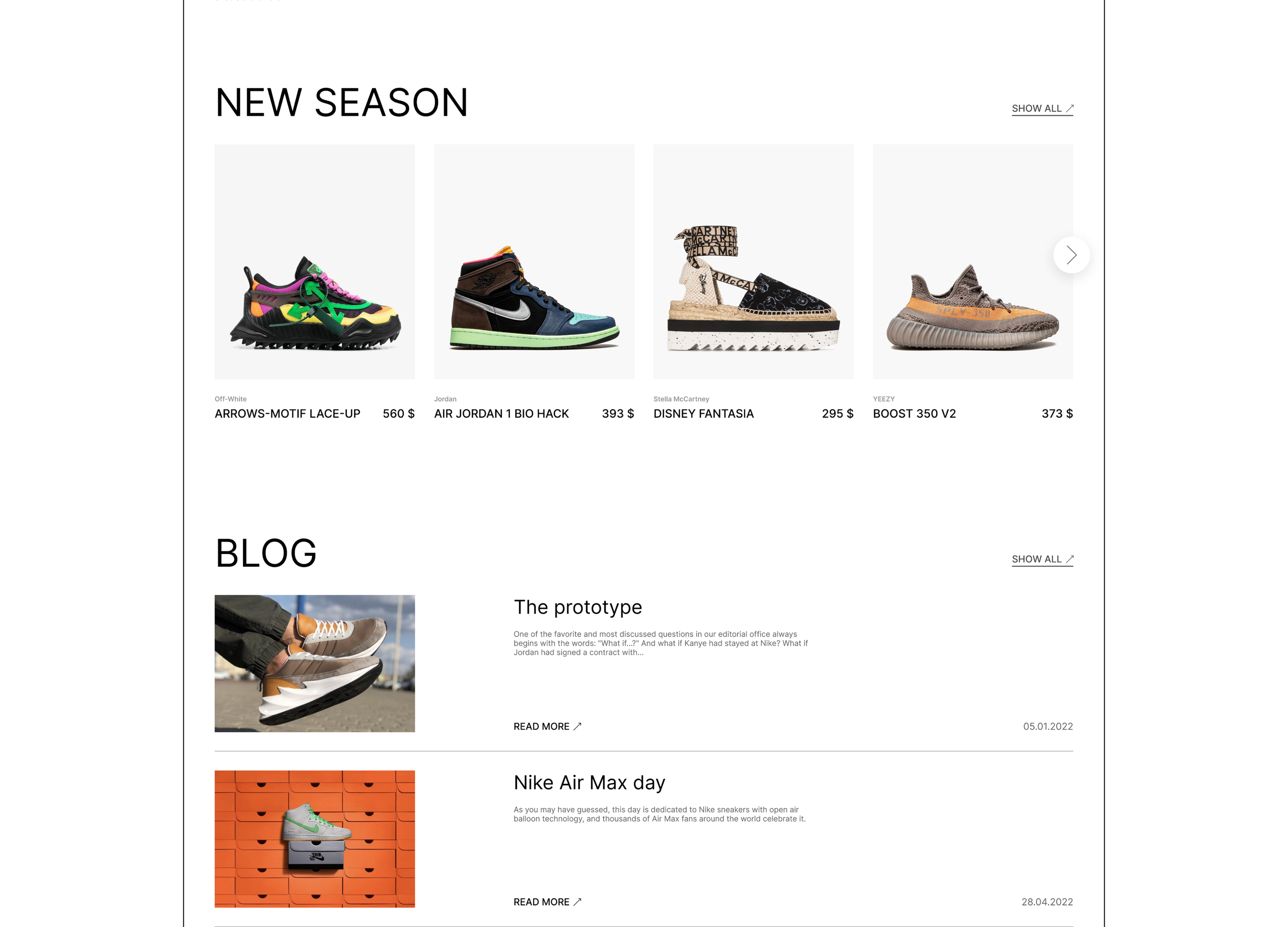The width and height of the screenshot is (1288, 927).
Task: Open Nike Air Max day blog thumbnail
Action: click(315, 839)
